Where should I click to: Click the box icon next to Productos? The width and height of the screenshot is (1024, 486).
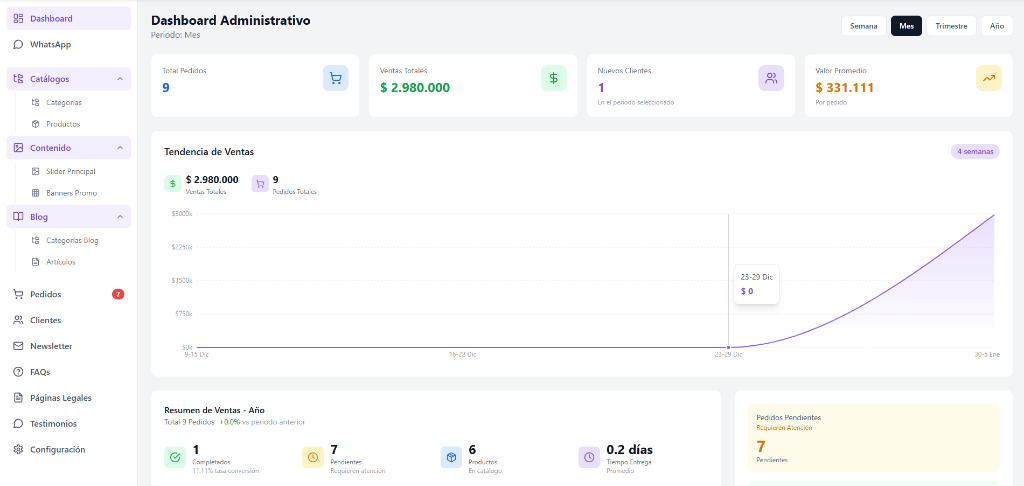(451, 457)
